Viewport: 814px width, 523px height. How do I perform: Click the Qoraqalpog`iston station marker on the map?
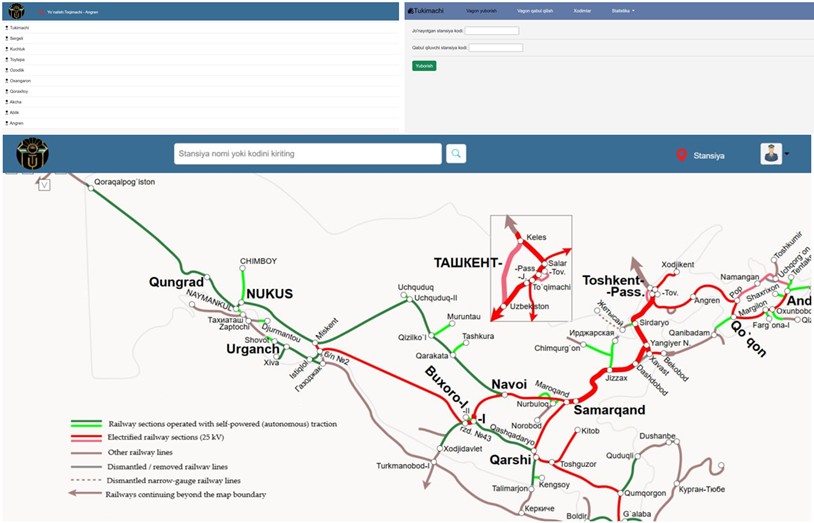pos(91,188)
